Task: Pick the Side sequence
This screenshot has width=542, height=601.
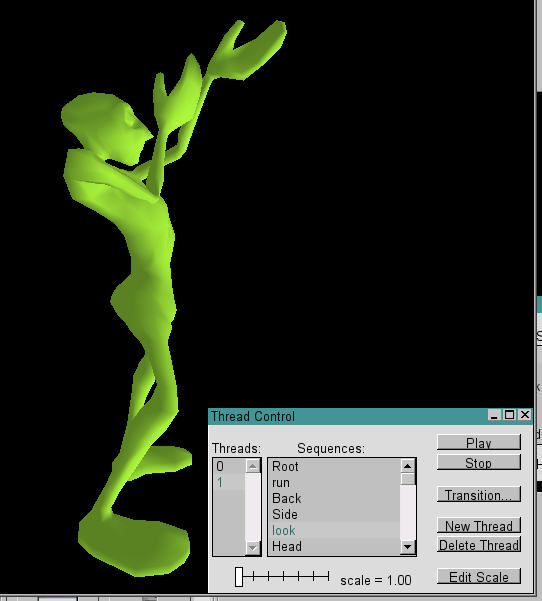Action: [x=334, y=514]
